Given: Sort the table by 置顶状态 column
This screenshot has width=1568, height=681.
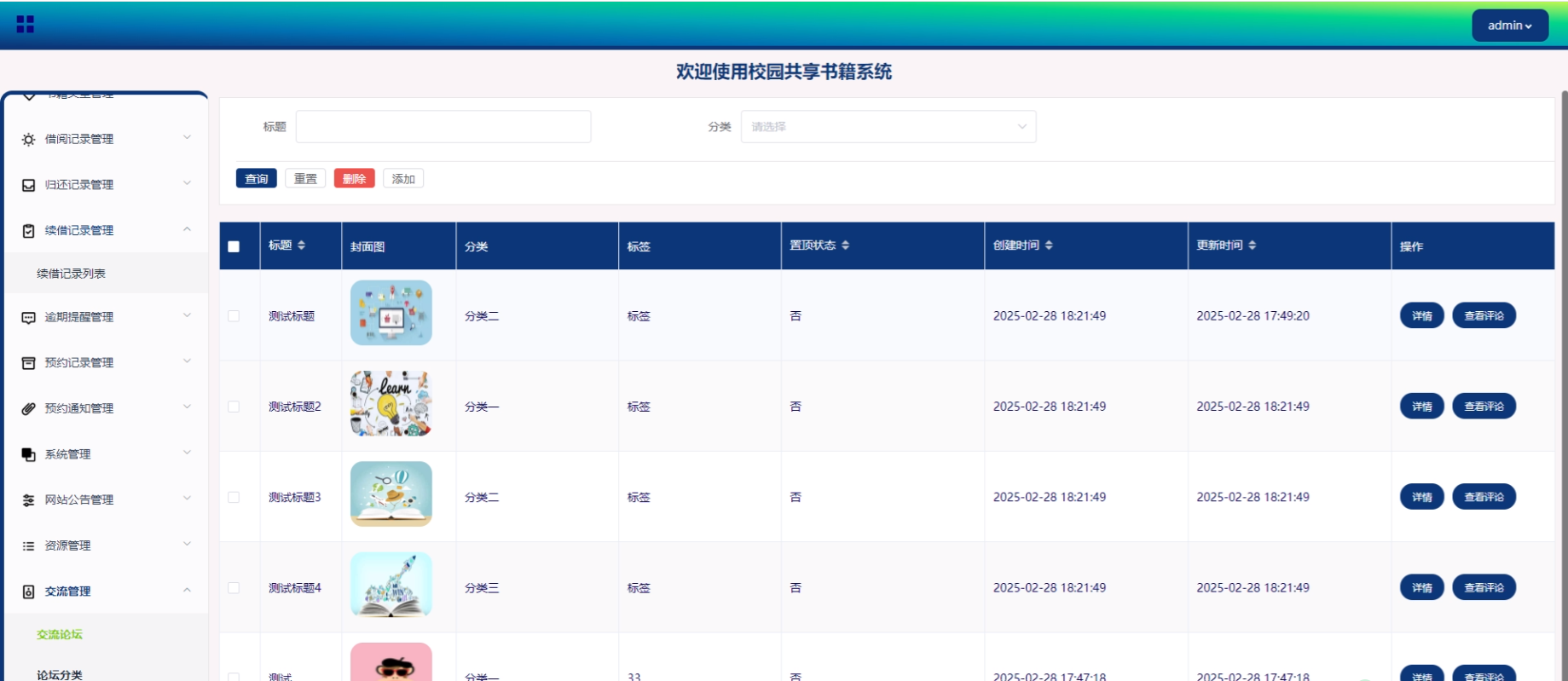Looking at the screenshot, I should 845,245.
